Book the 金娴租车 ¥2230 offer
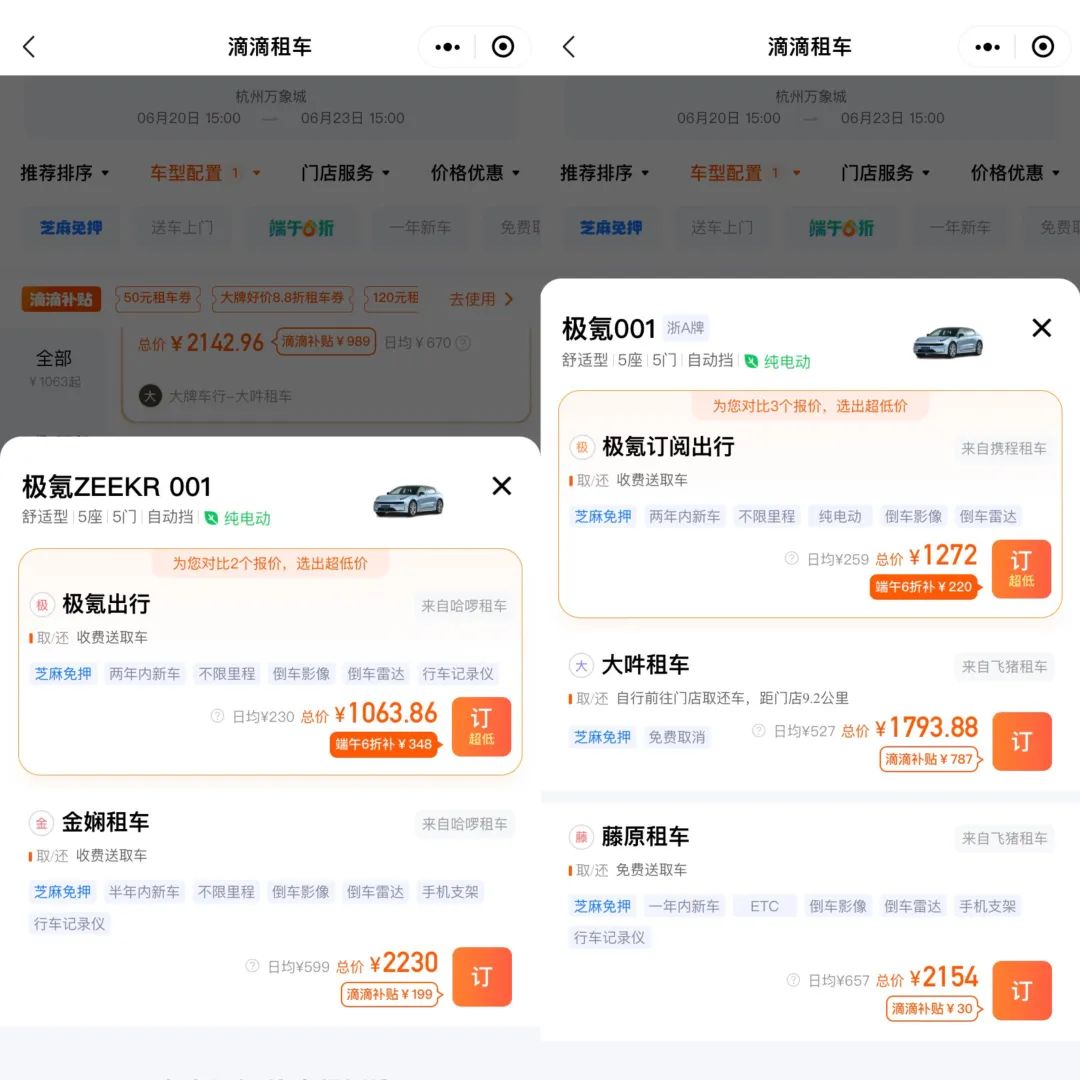This screenshot has width=1080, height=1080. [x=482, y=977]
